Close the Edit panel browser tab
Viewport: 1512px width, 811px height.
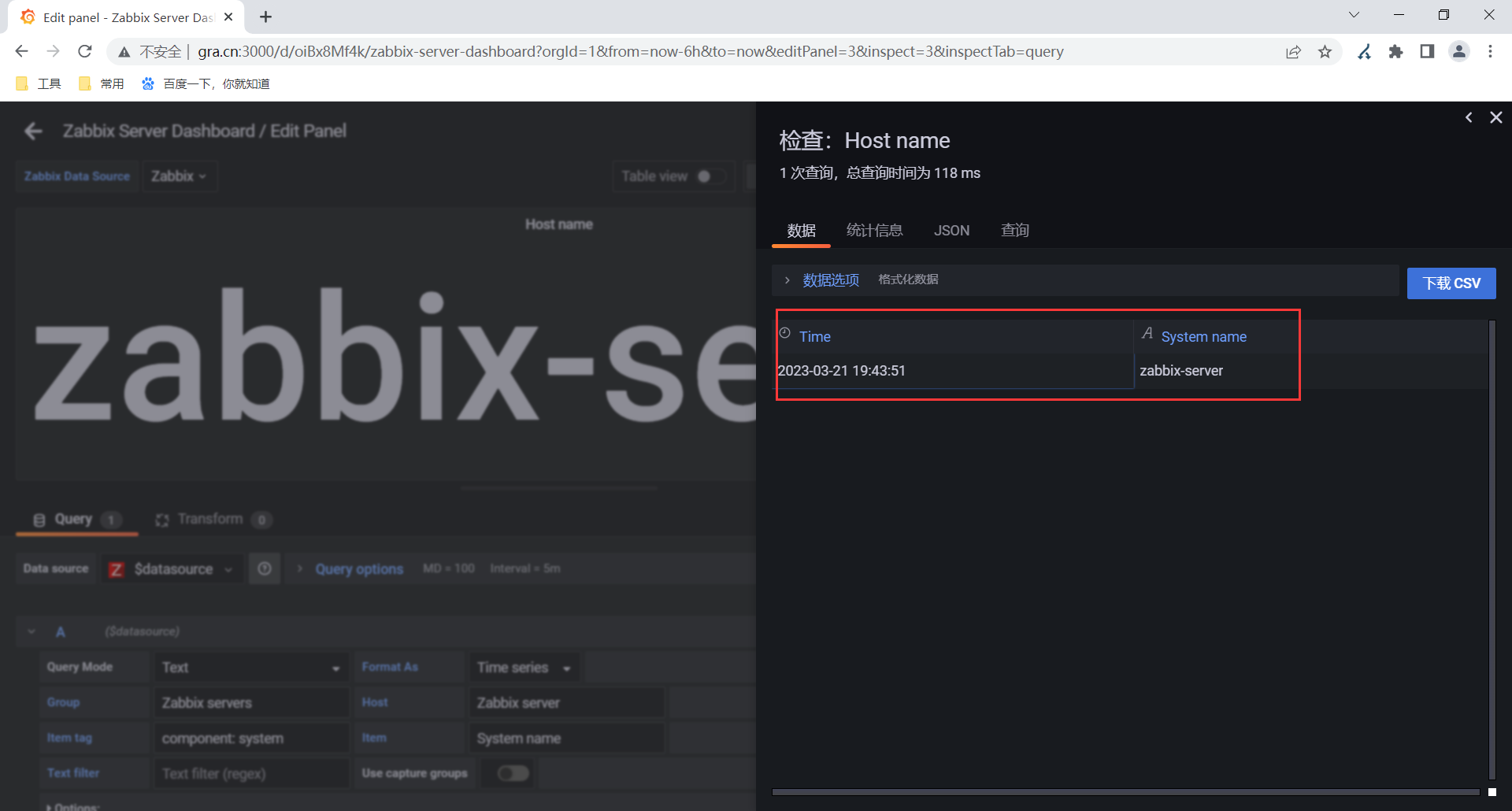(228, 17)
